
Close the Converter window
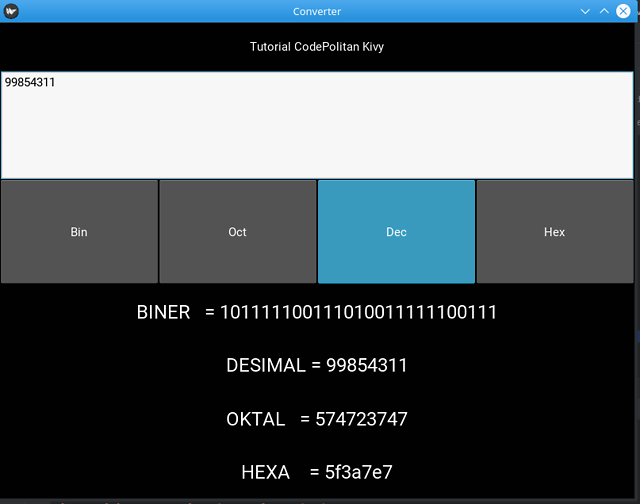[623, 11]
